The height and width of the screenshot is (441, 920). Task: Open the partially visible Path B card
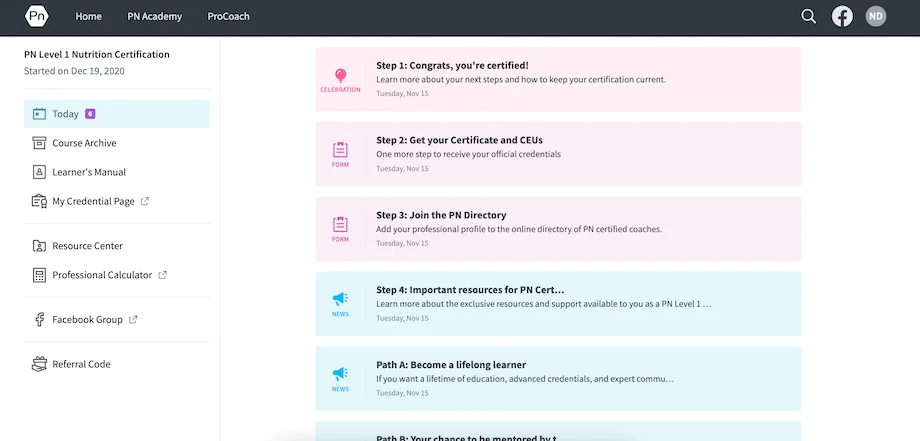coord(559,431)
